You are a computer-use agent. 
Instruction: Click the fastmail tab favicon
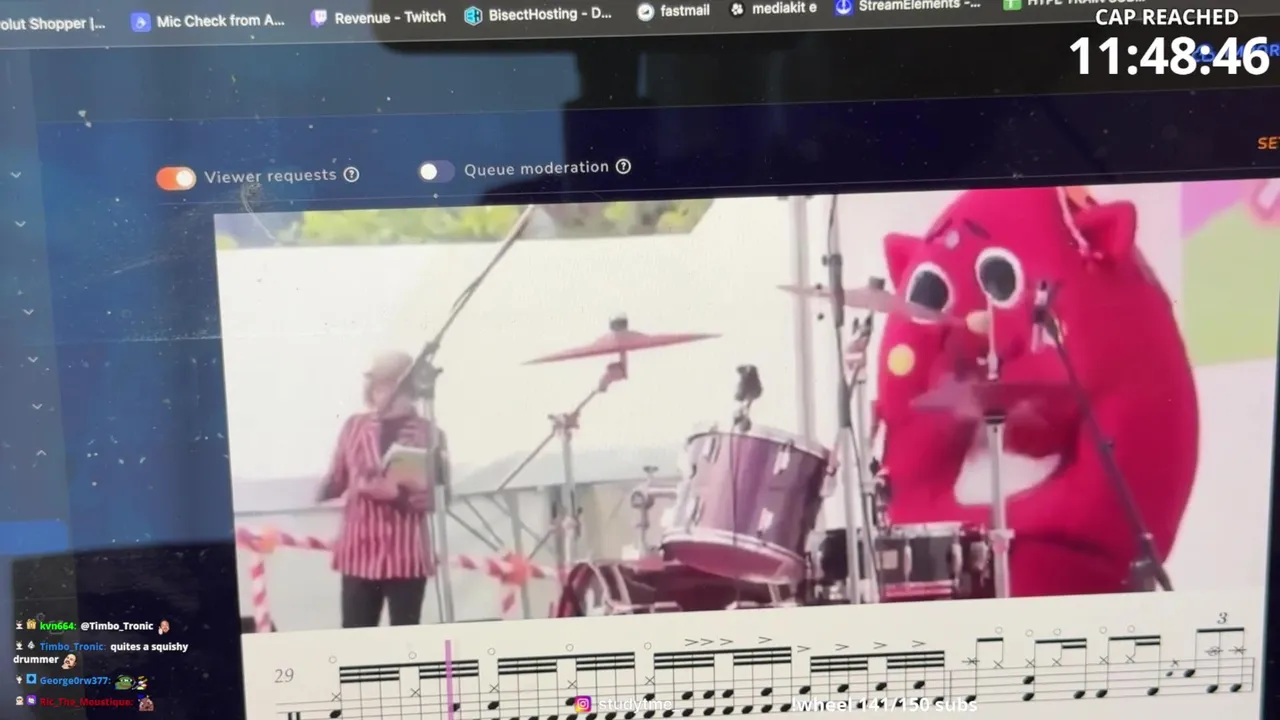[x=645, y=11]
